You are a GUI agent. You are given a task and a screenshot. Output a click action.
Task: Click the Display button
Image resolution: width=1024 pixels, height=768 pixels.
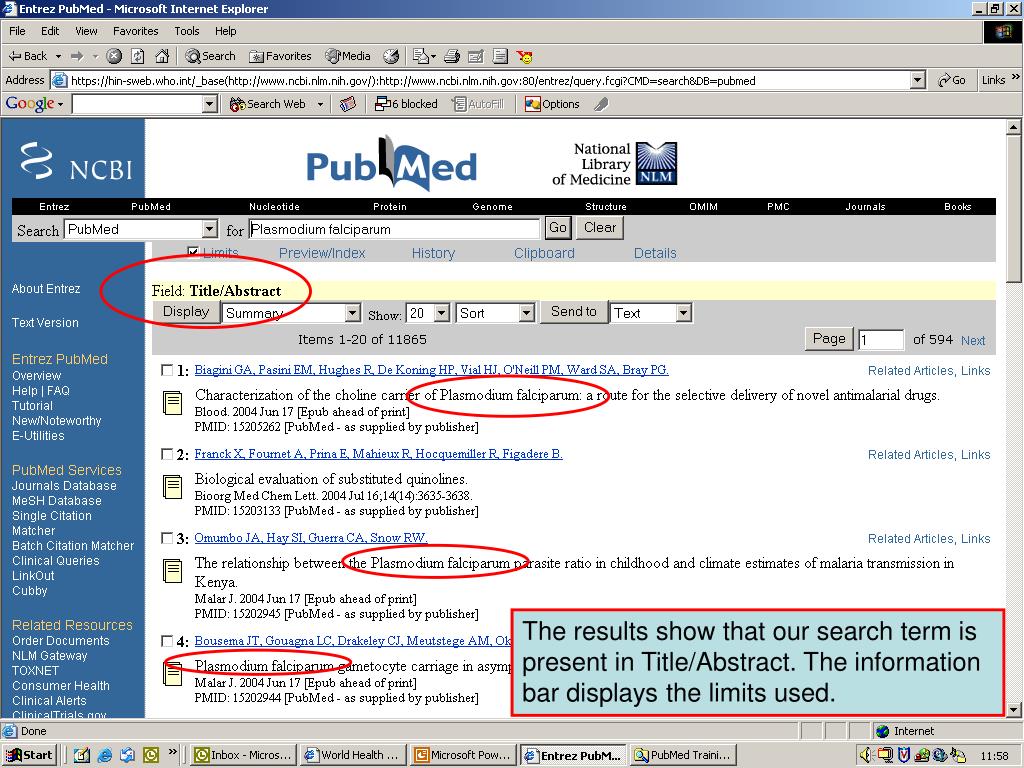point(186,312)
